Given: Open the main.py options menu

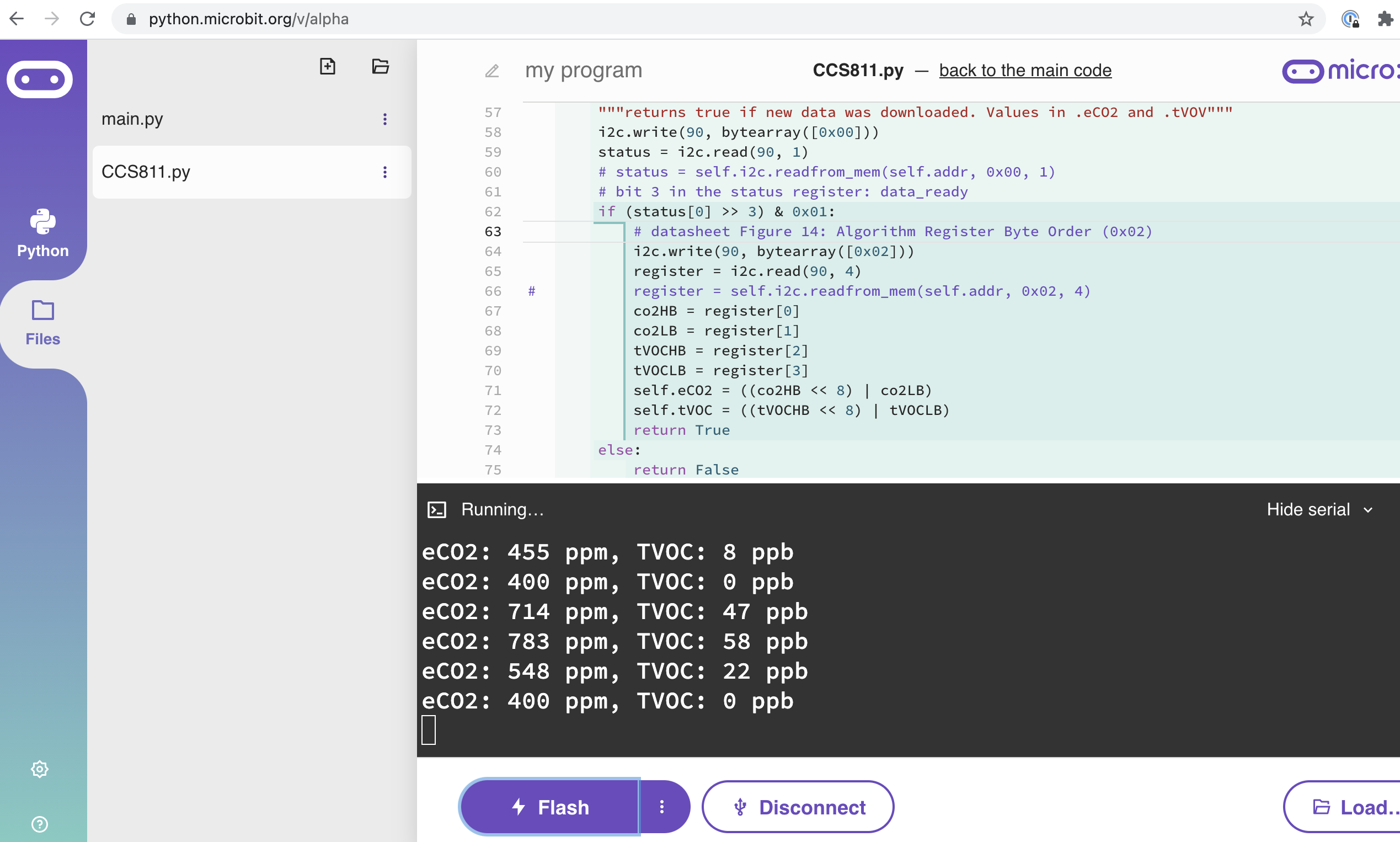Looking at the screenshot, I should (x=384, y=119).
